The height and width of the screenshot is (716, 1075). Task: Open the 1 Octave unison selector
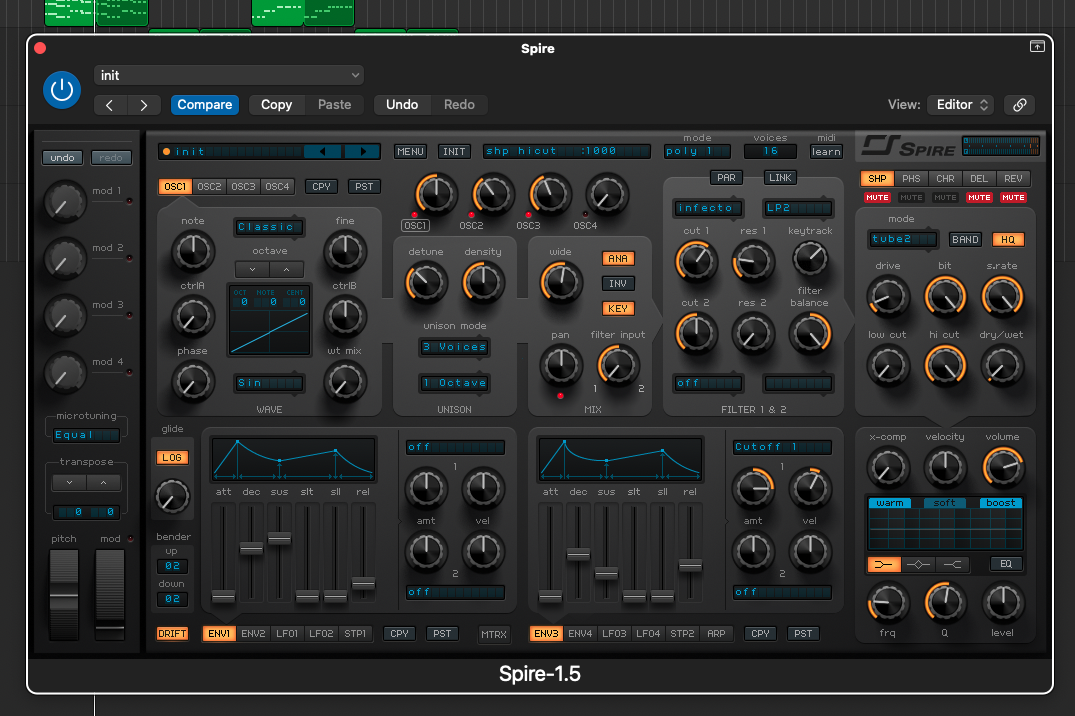(455, 383)
